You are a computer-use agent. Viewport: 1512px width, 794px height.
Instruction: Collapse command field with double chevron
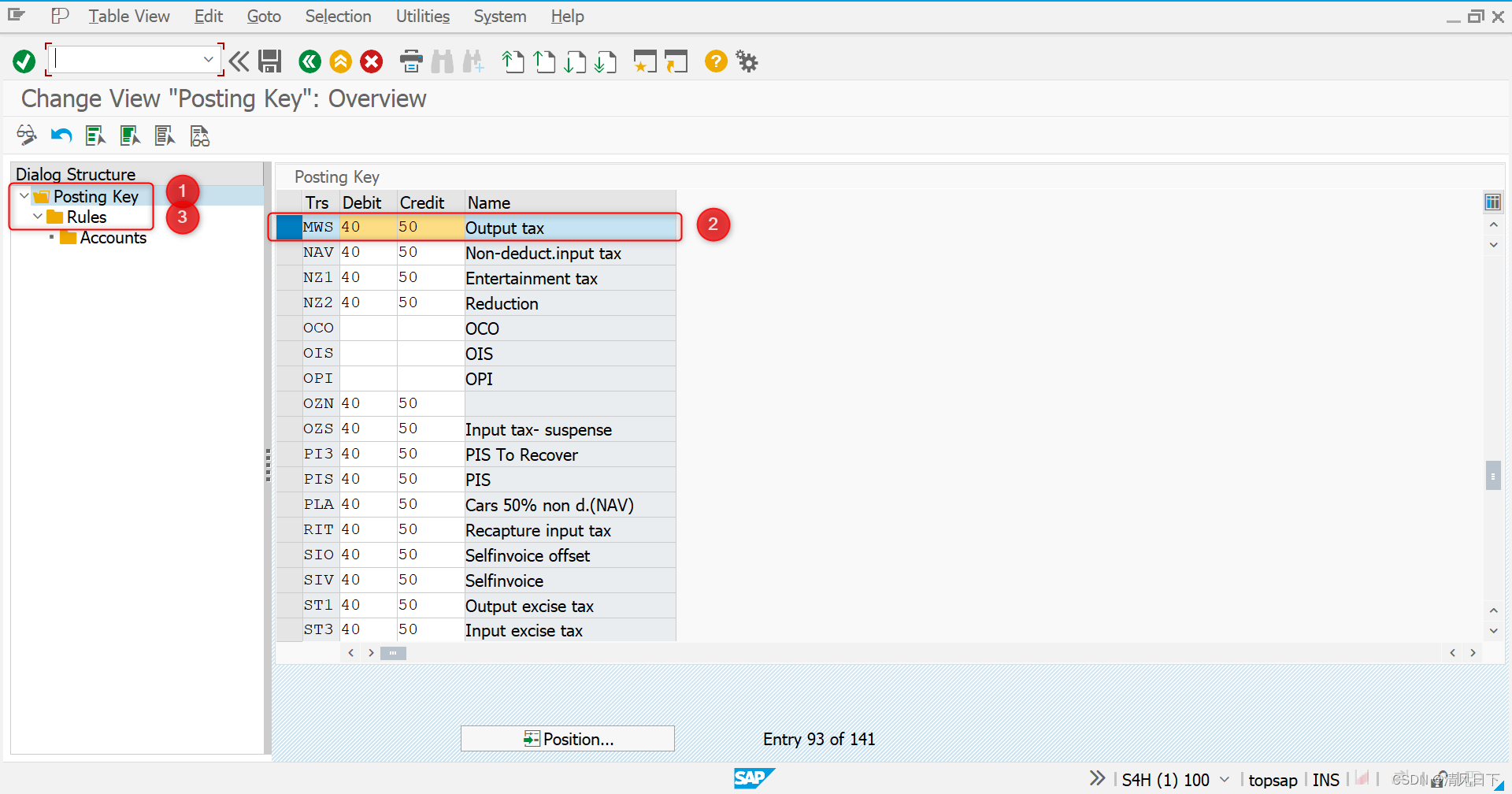click(x=239, y=61)
